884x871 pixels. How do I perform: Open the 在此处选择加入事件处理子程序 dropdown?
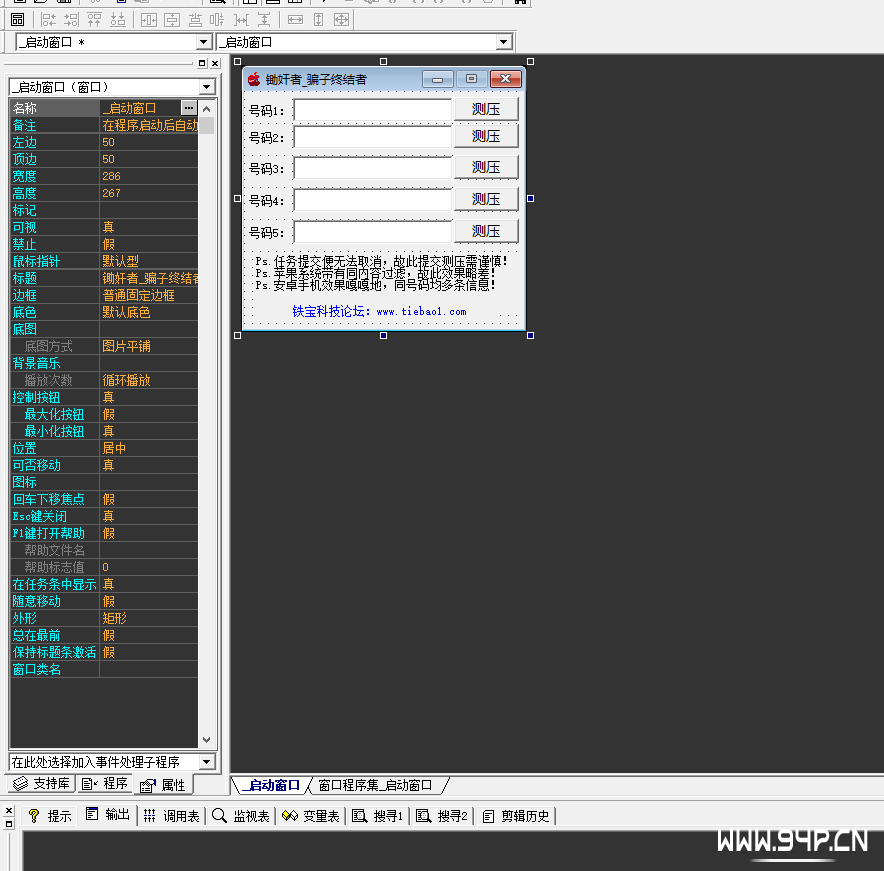point(206,762)
